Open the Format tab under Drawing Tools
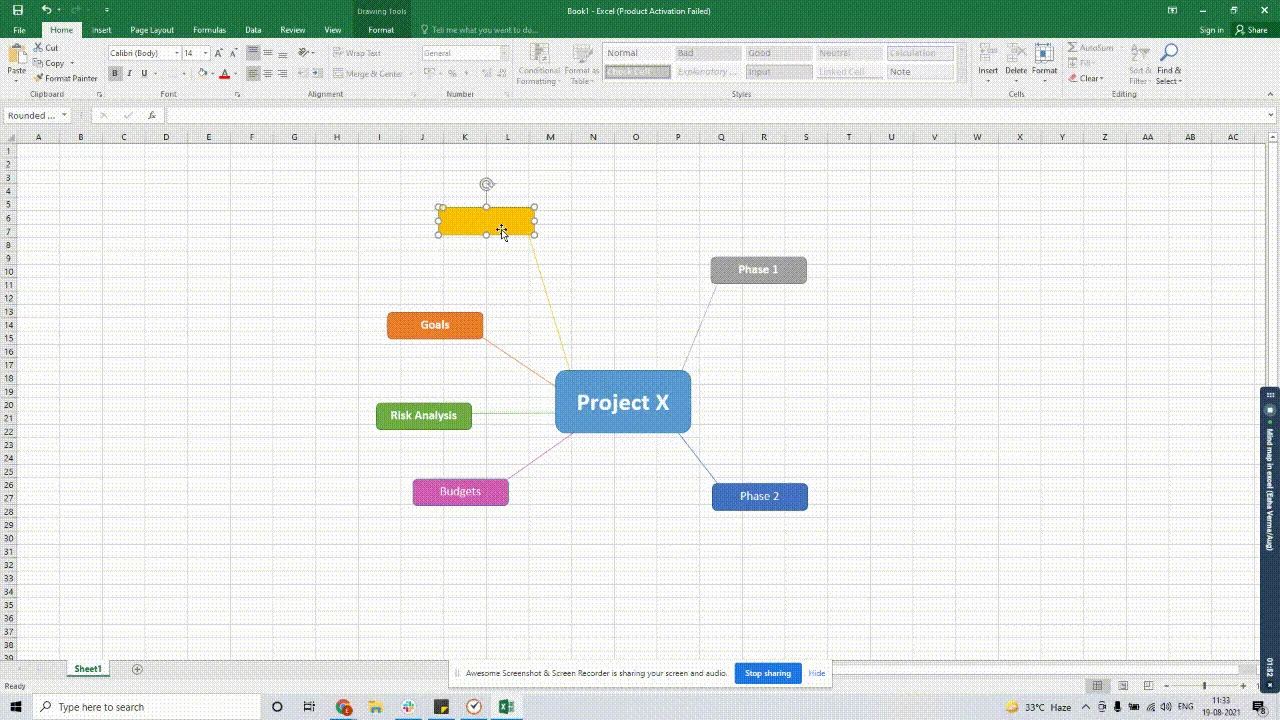1280x720 pixels. (381, 29)
